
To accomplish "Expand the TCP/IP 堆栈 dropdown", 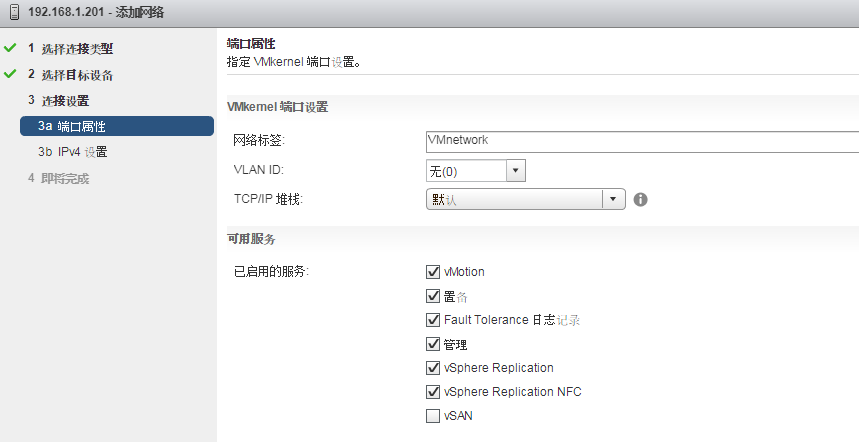I will coord(614,199).
